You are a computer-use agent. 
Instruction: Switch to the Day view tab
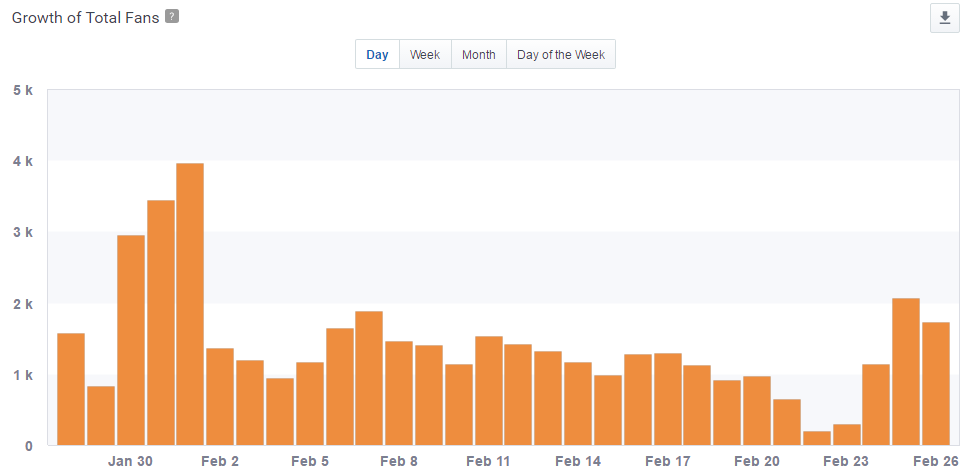pos(377,55)
